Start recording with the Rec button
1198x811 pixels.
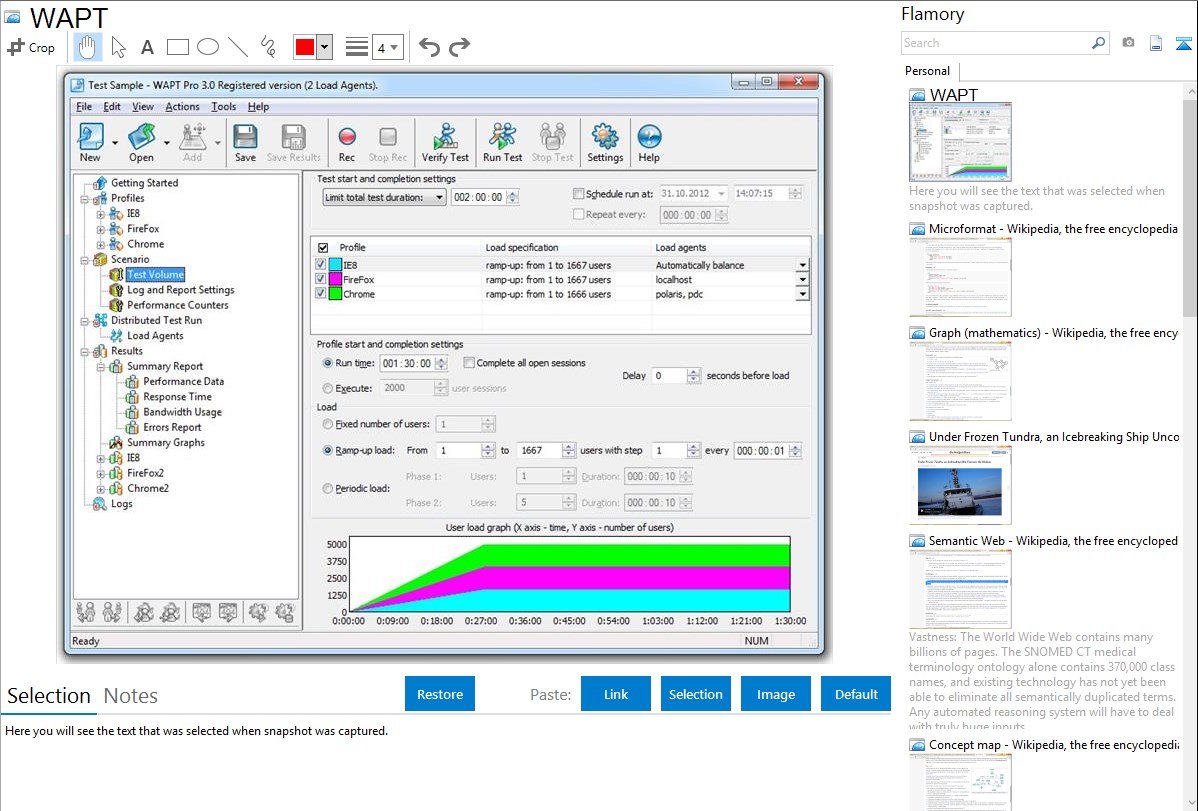click(347, 143)
